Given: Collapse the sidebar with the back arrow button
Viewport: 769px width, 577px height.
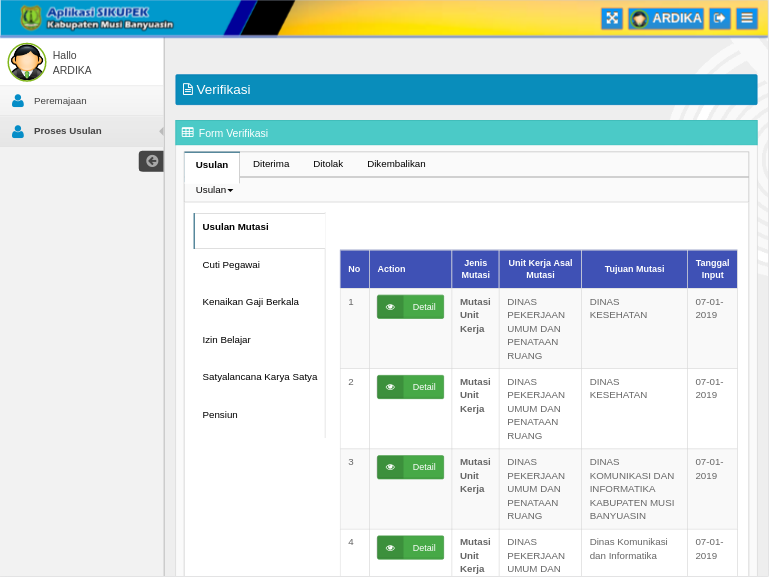Looking at the screenshot, I should point(151,161).
